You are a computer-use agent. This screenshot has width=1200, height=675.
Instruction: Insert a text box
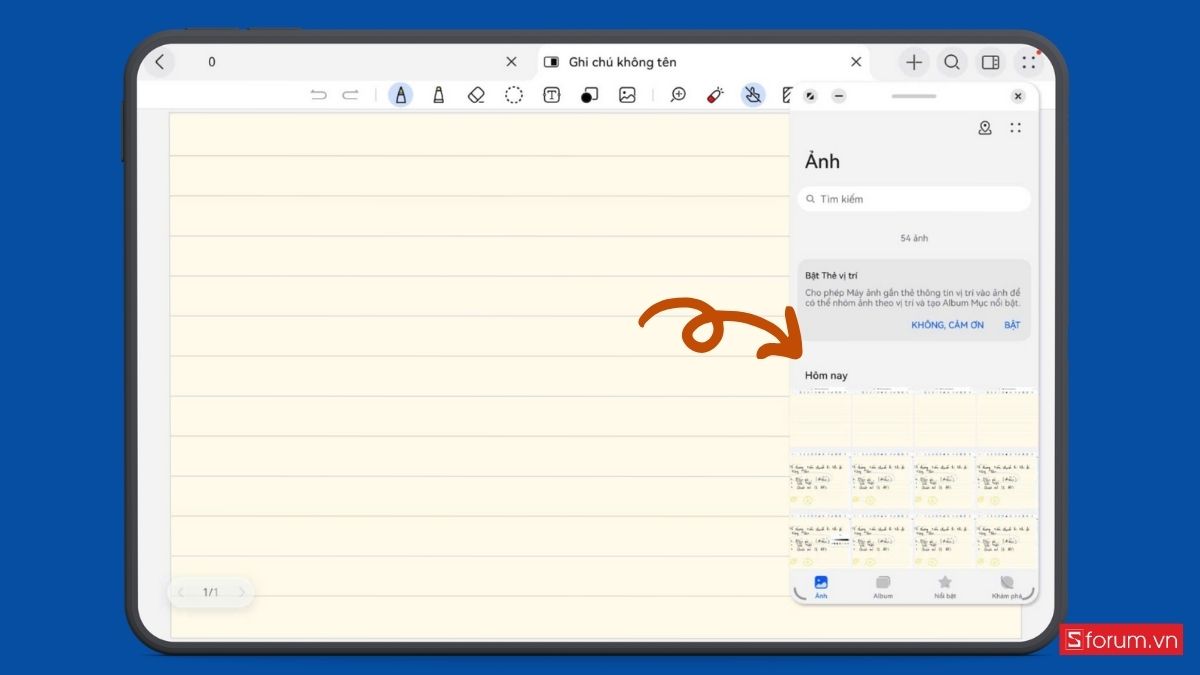[x=551, y=95]
